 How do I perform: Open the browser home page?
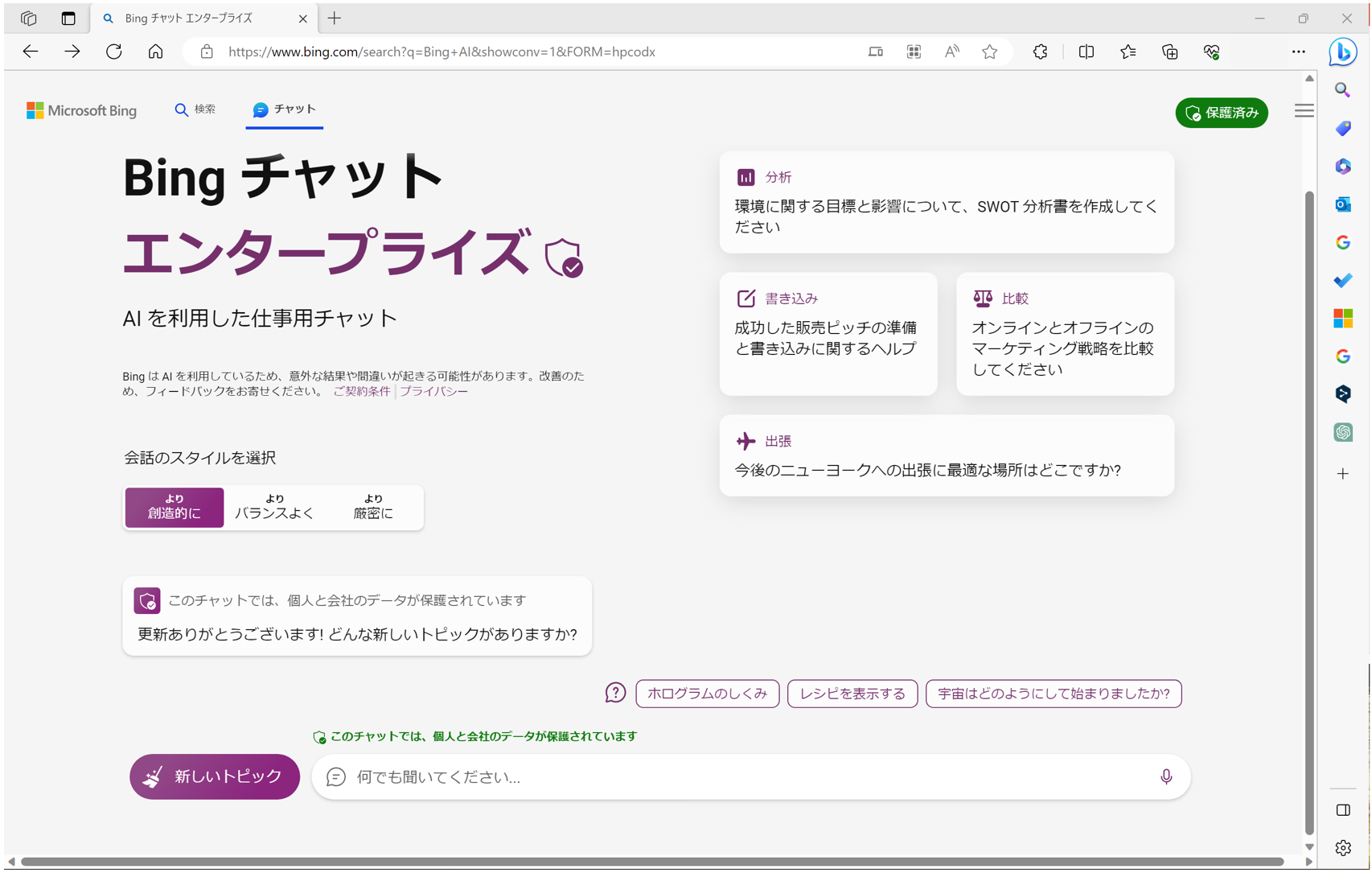tap(155, 51)
